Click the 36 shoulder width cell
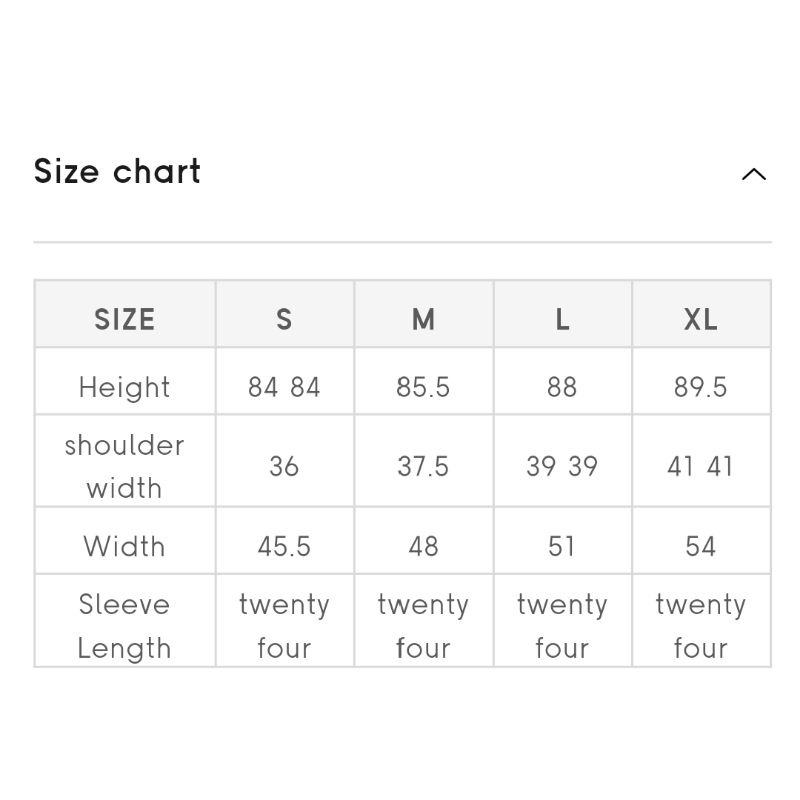 click(x=284, y=466)
